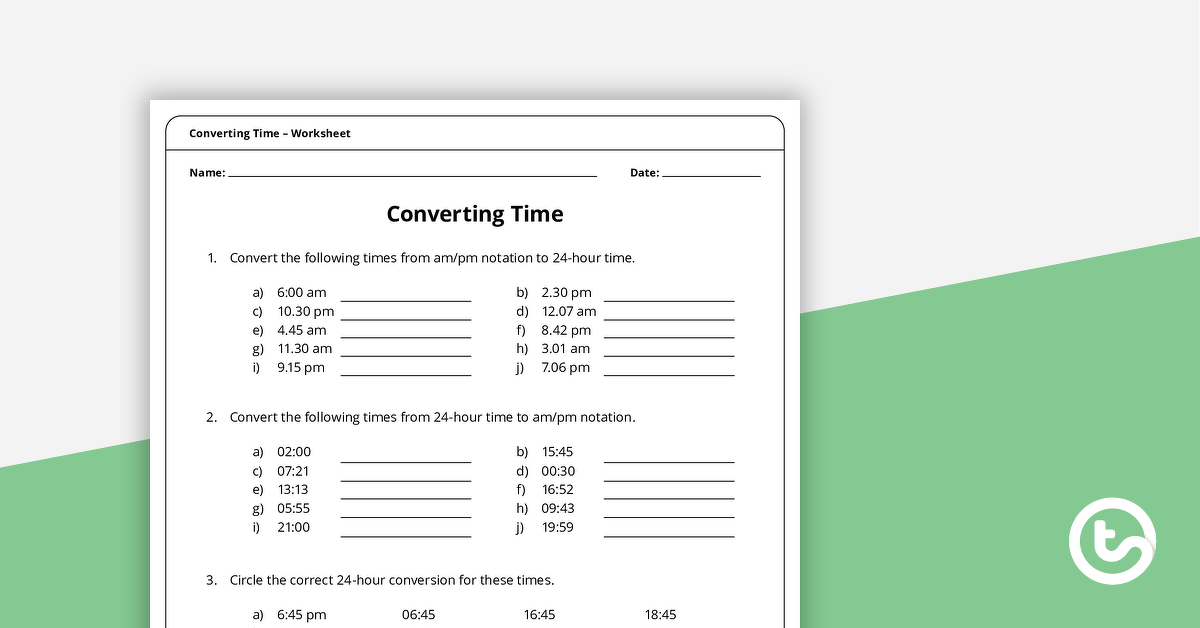Click the Name input line
1200x628 pixels.
tap(412, 174)
